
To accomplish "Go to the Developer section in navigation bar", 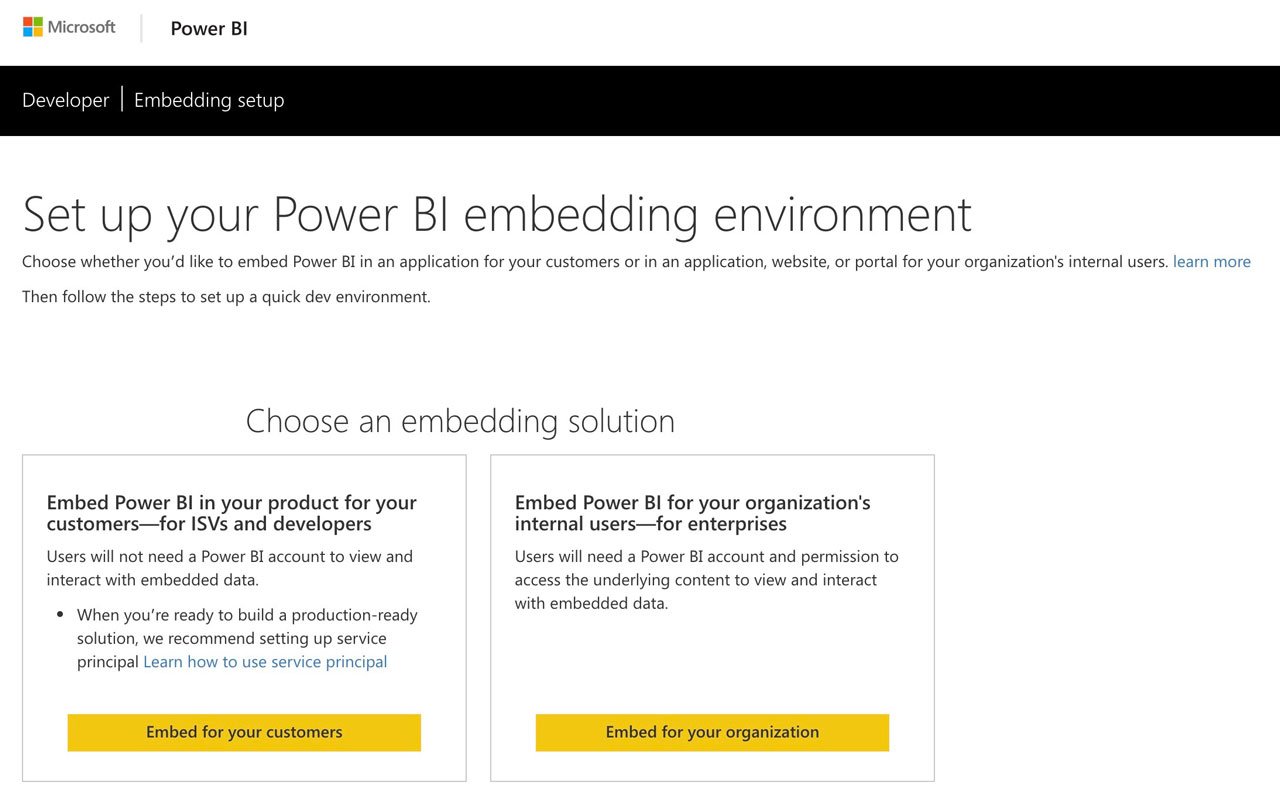I will [x=66, y=100].
